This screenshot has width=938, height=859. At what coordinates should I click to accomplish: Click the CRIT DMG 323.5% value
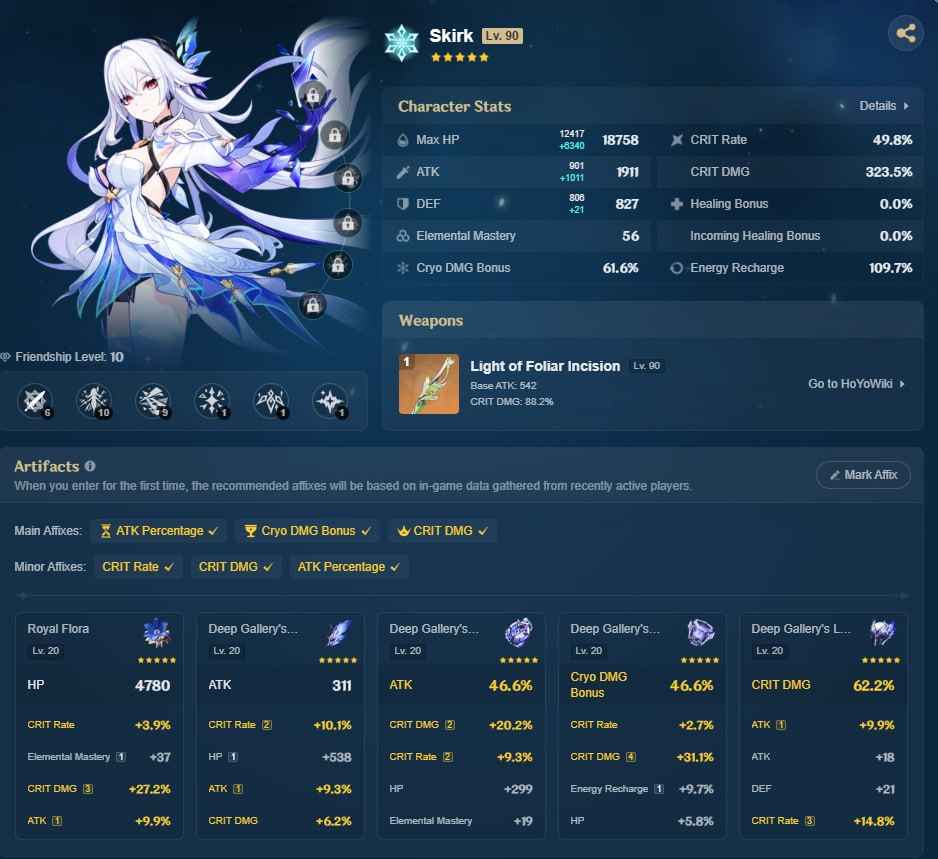click(x=889, y=172)
